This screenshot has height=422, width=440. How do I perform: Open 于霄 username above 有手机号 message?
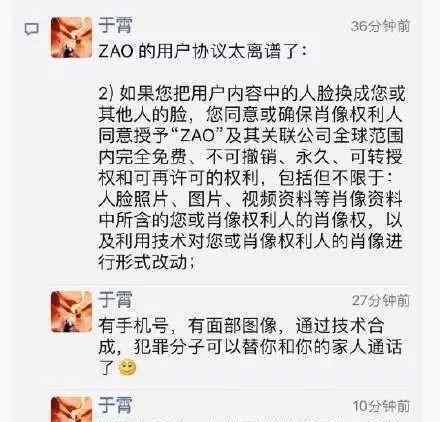click(x=115, y=299)
